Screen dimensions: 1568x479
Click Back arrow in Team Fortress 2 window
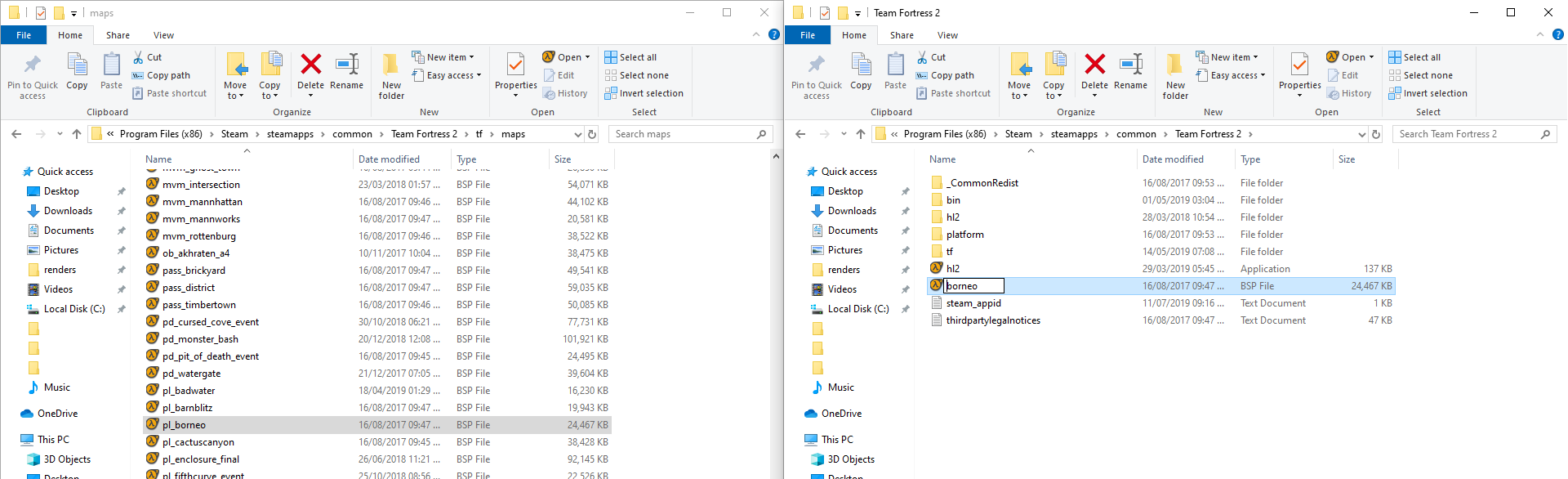(x=800, y=134)
